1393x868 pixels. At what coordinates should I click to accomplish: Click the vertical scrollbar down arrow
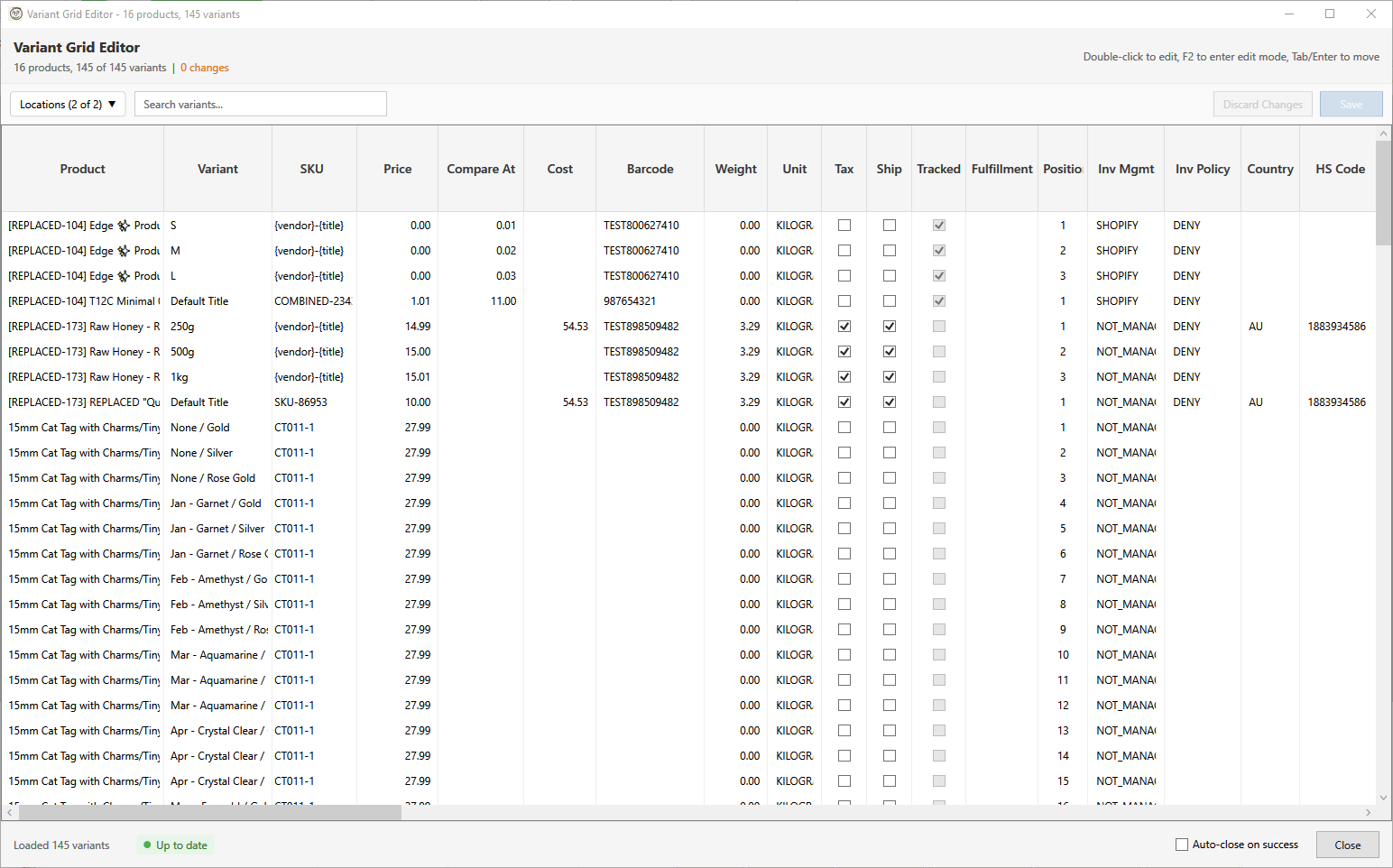[1383, 798]
